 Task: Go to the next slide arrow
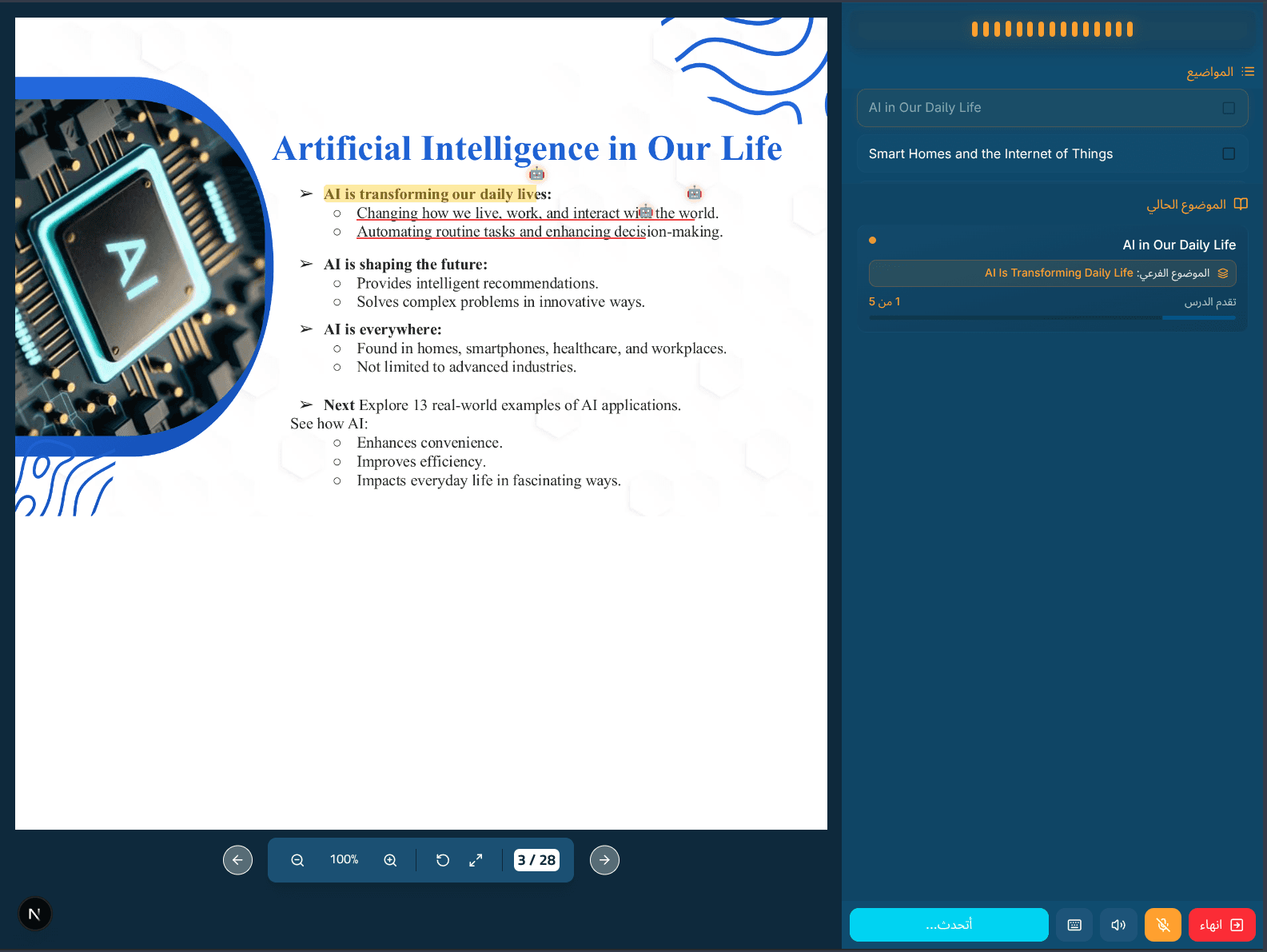point(604,860)
